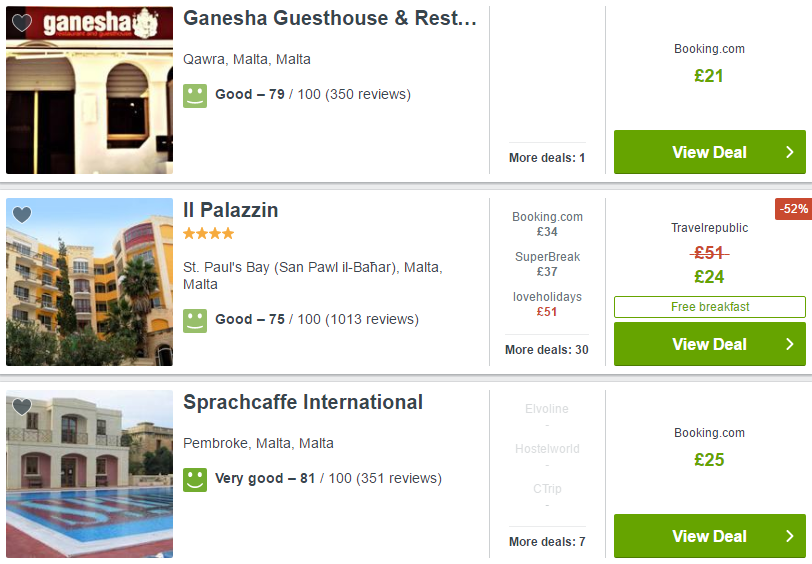Click the four-star rating of Il Palazzin
Image resolution: width=812 pixels, height=564 pixels.
click(209, 234)
